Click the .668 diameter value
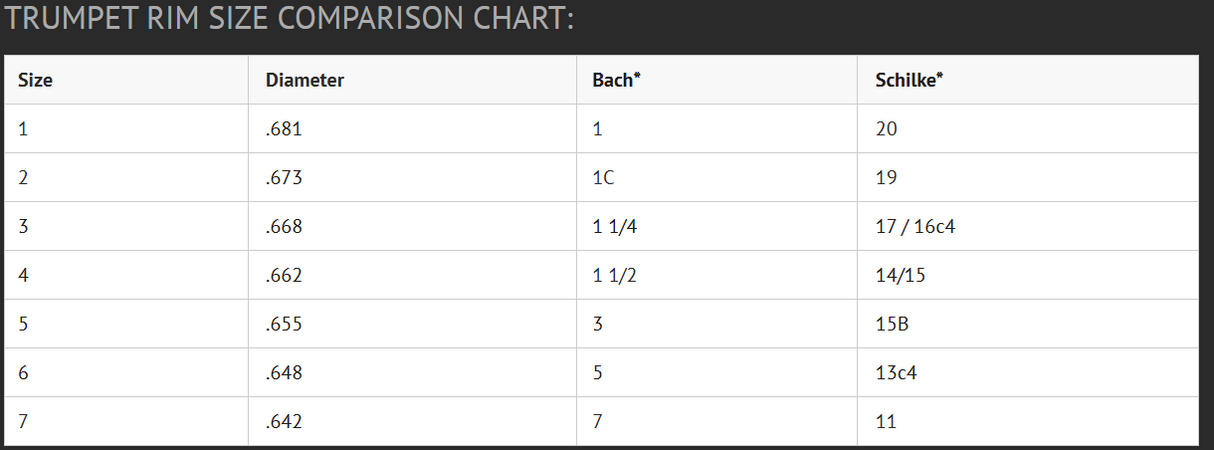The image size is (1214, 450). point(285,227)
